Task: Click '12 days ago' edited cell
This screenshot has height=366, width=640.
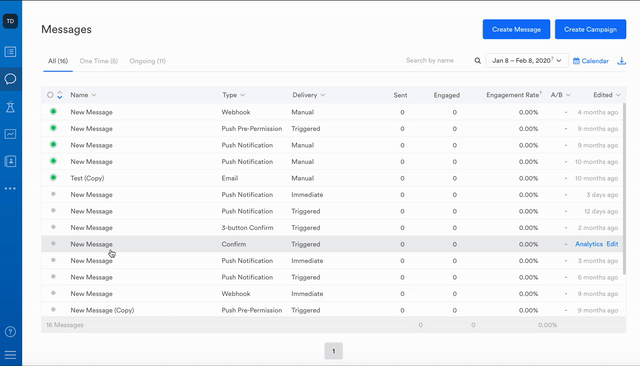Action: click(601, 211)
